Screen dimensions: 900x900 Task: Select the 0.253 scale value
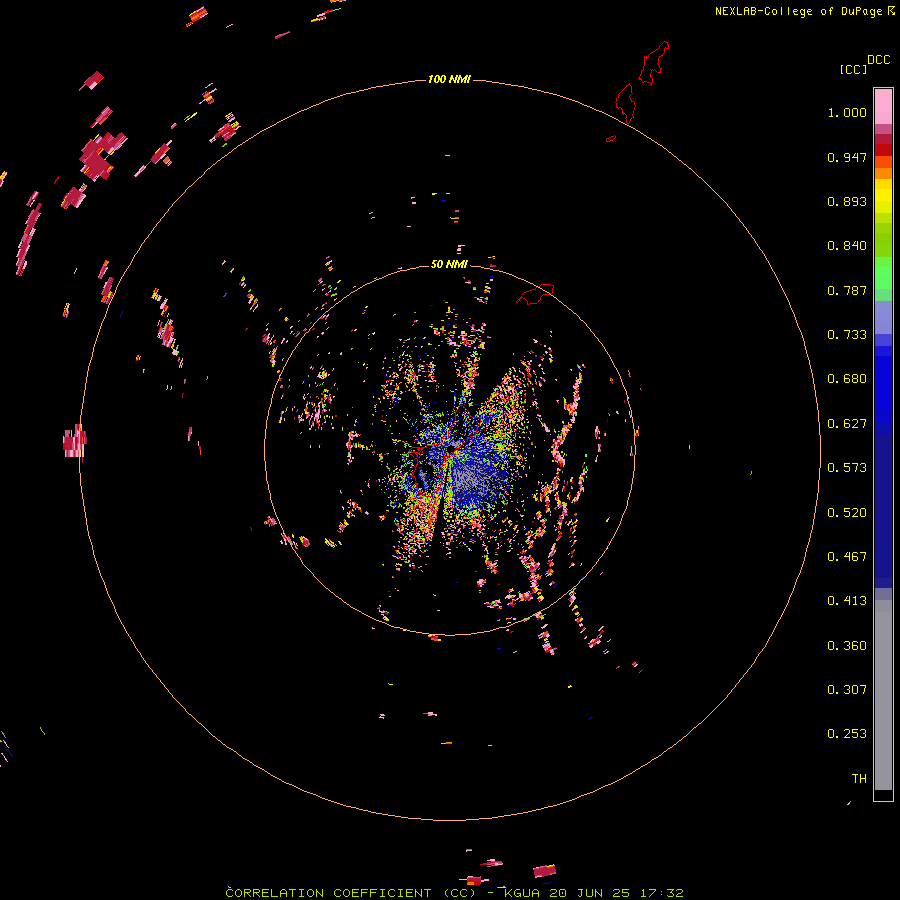point(847,734)
